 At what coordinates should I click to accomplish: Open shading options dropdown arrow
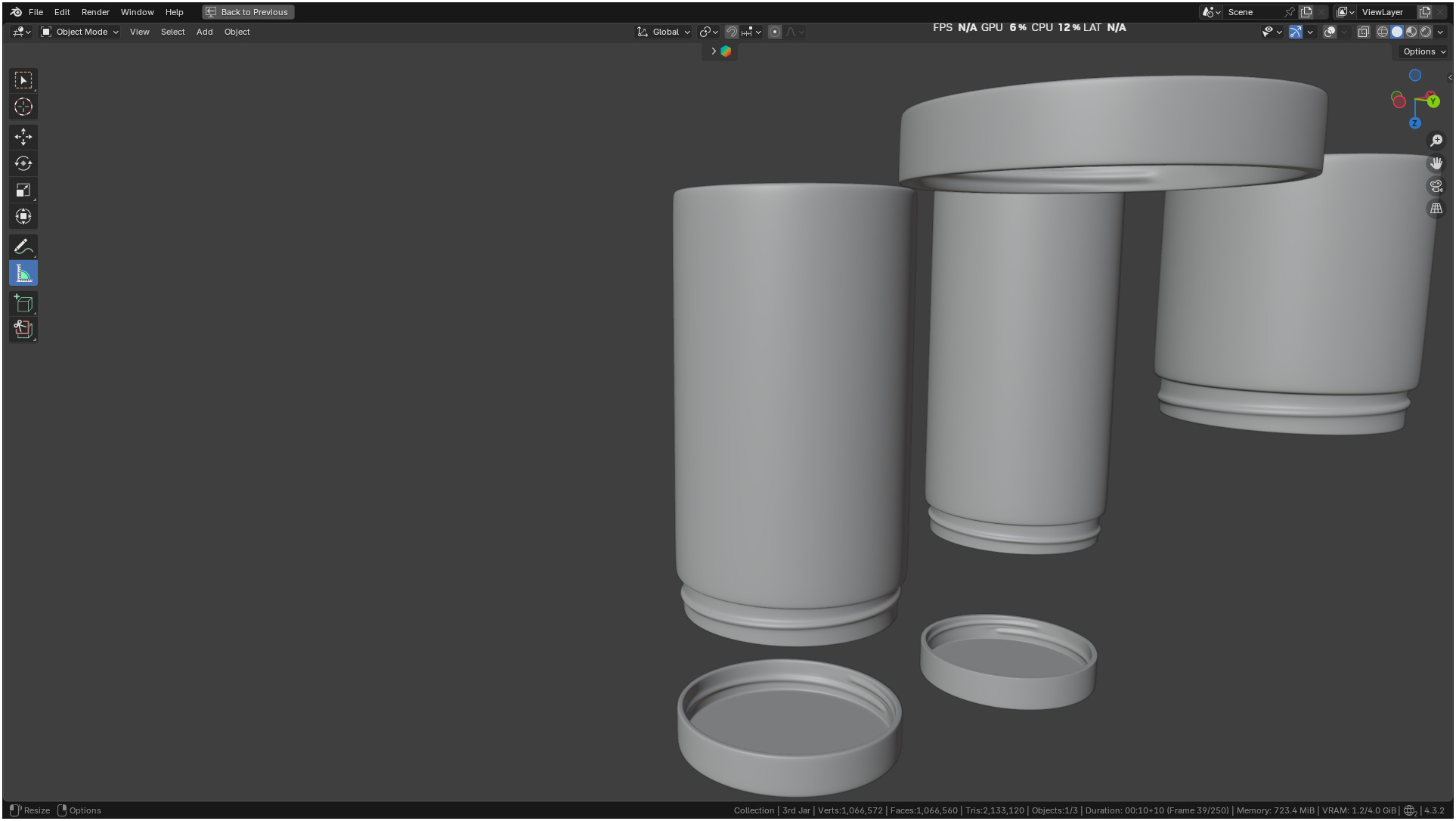(1440, 32)
